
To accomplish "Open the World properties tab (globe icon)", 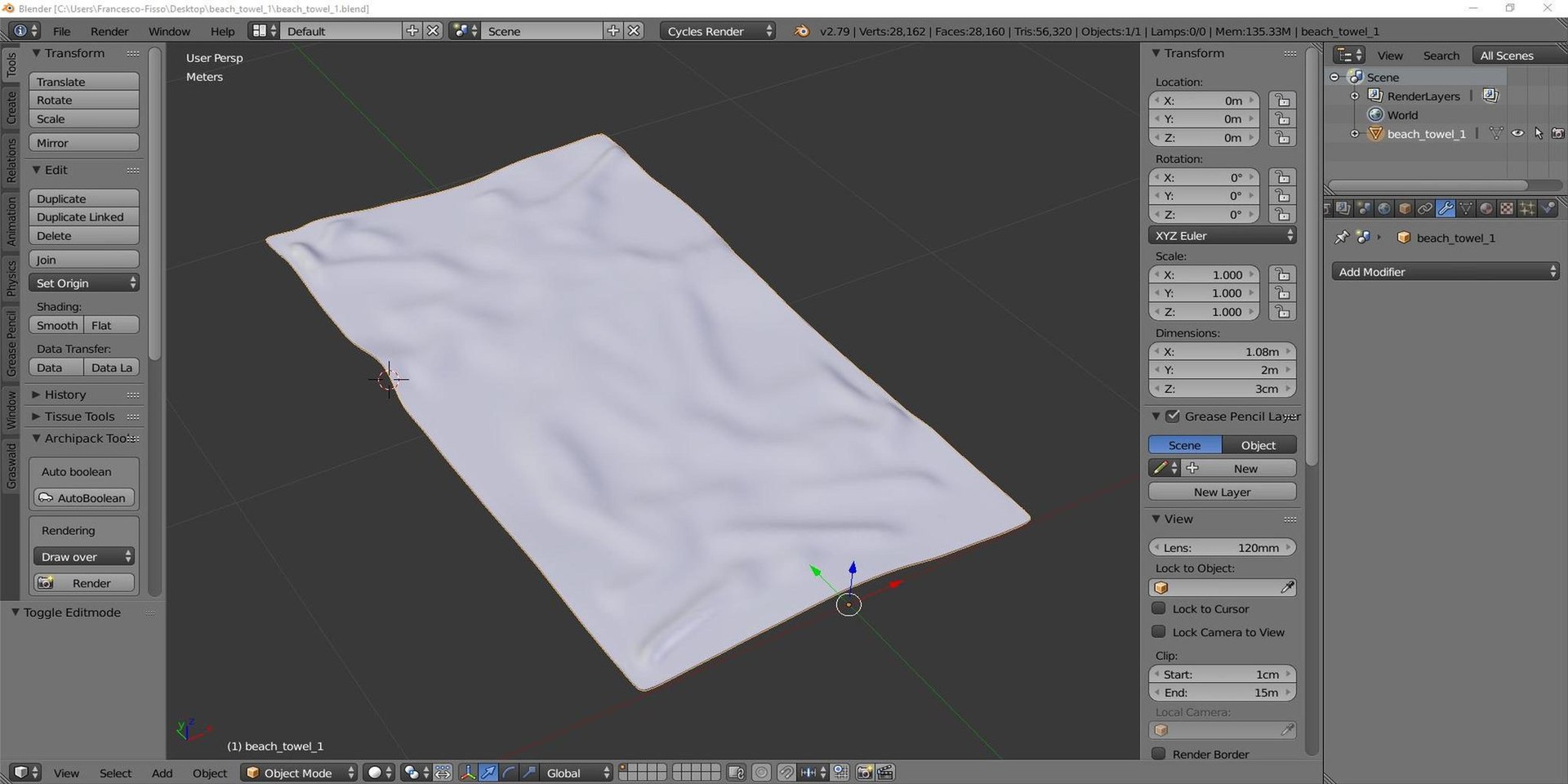I will coord(1384,209).
